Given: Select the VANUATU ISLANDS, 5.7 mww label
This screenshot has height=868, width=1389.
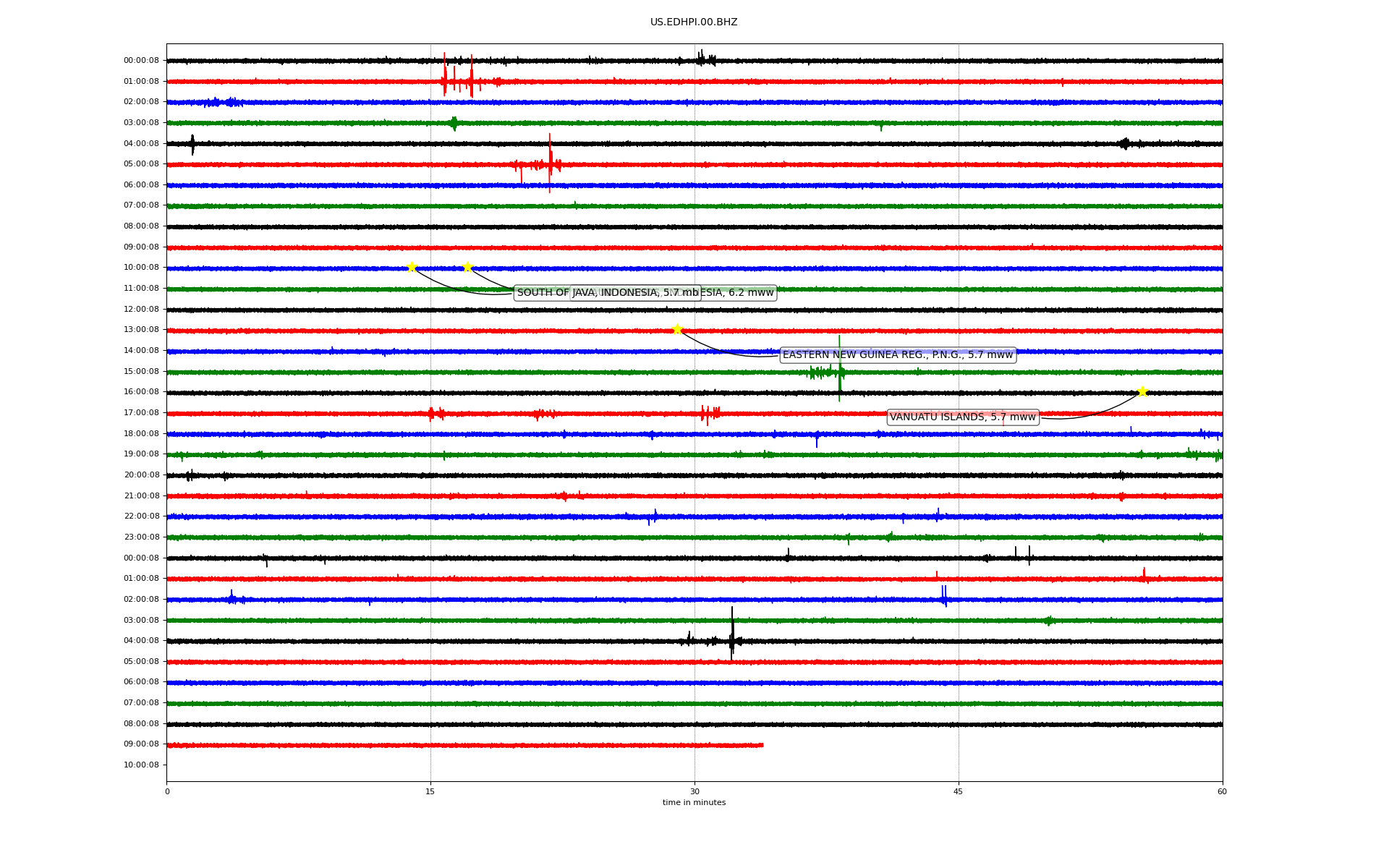Looking at the screenshot, I should 963,417.
